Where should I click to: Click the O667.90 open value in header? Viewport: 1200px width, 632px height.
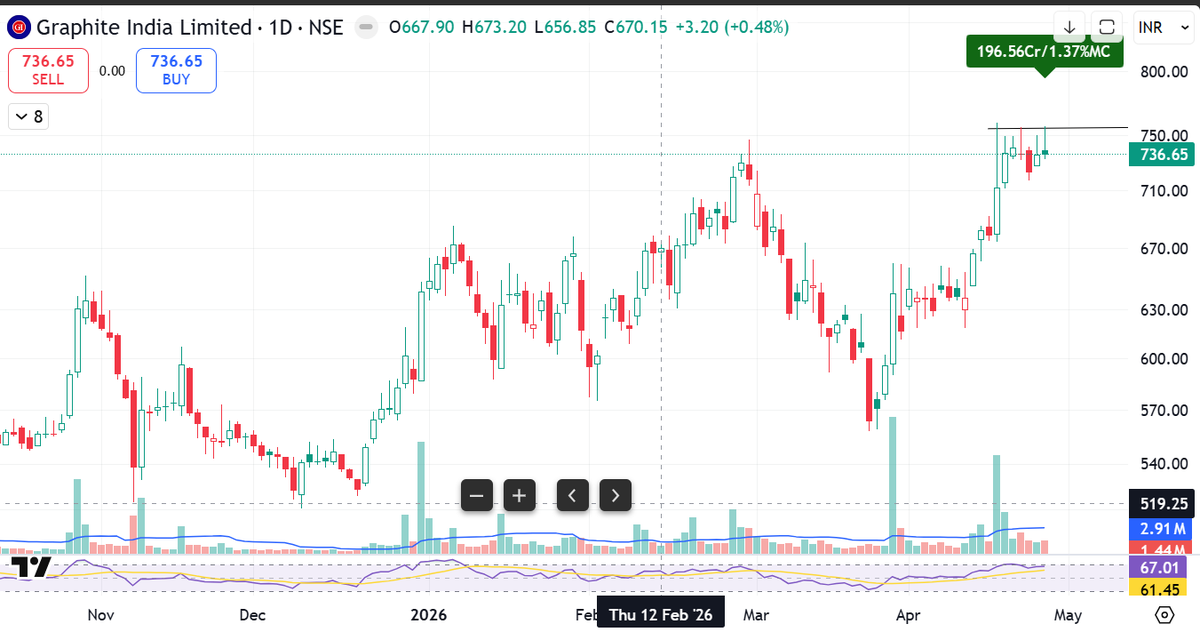(422, 27)
